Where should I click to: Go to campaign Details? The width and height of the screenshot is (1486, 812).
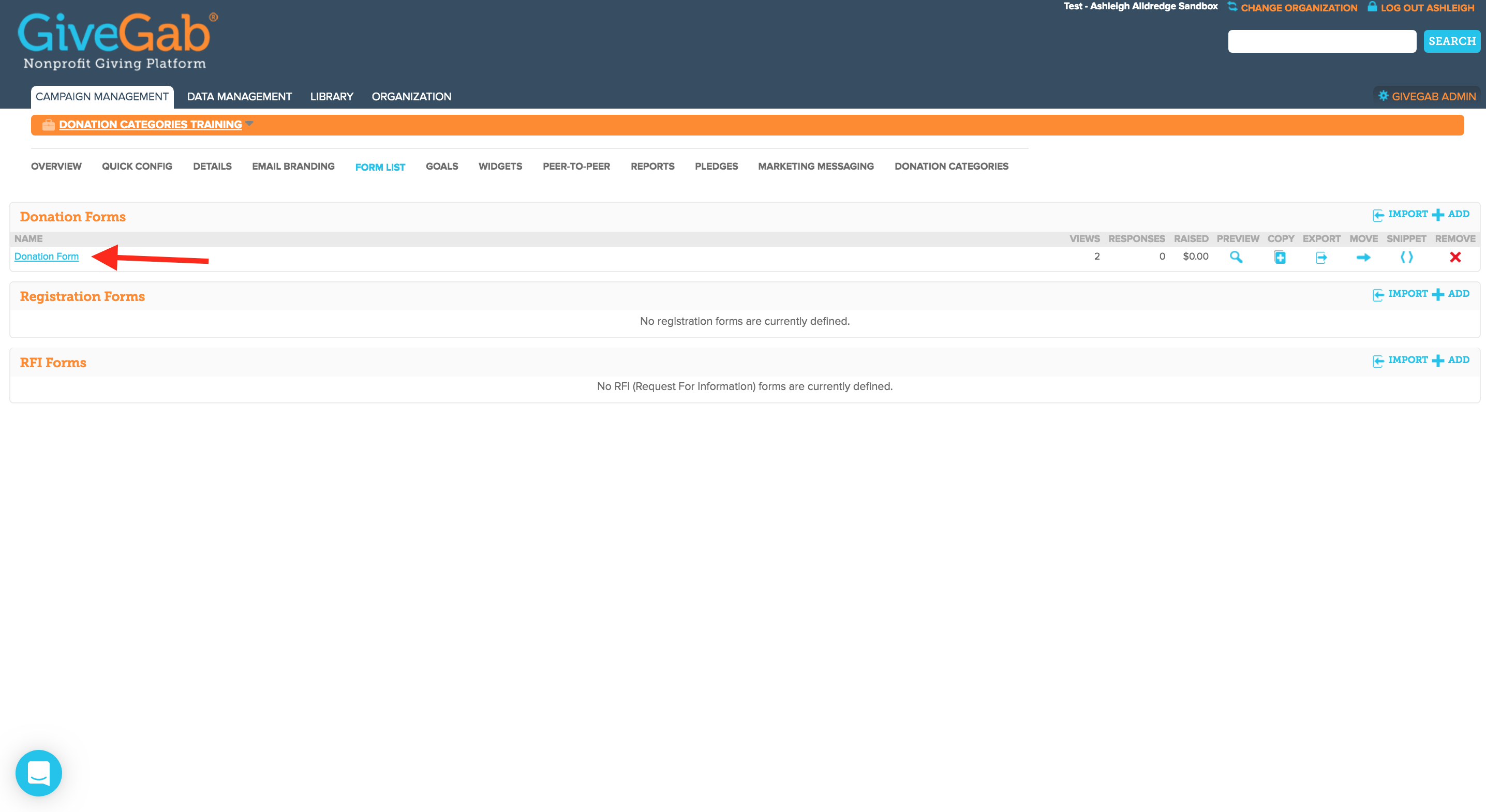pos(212,166)
